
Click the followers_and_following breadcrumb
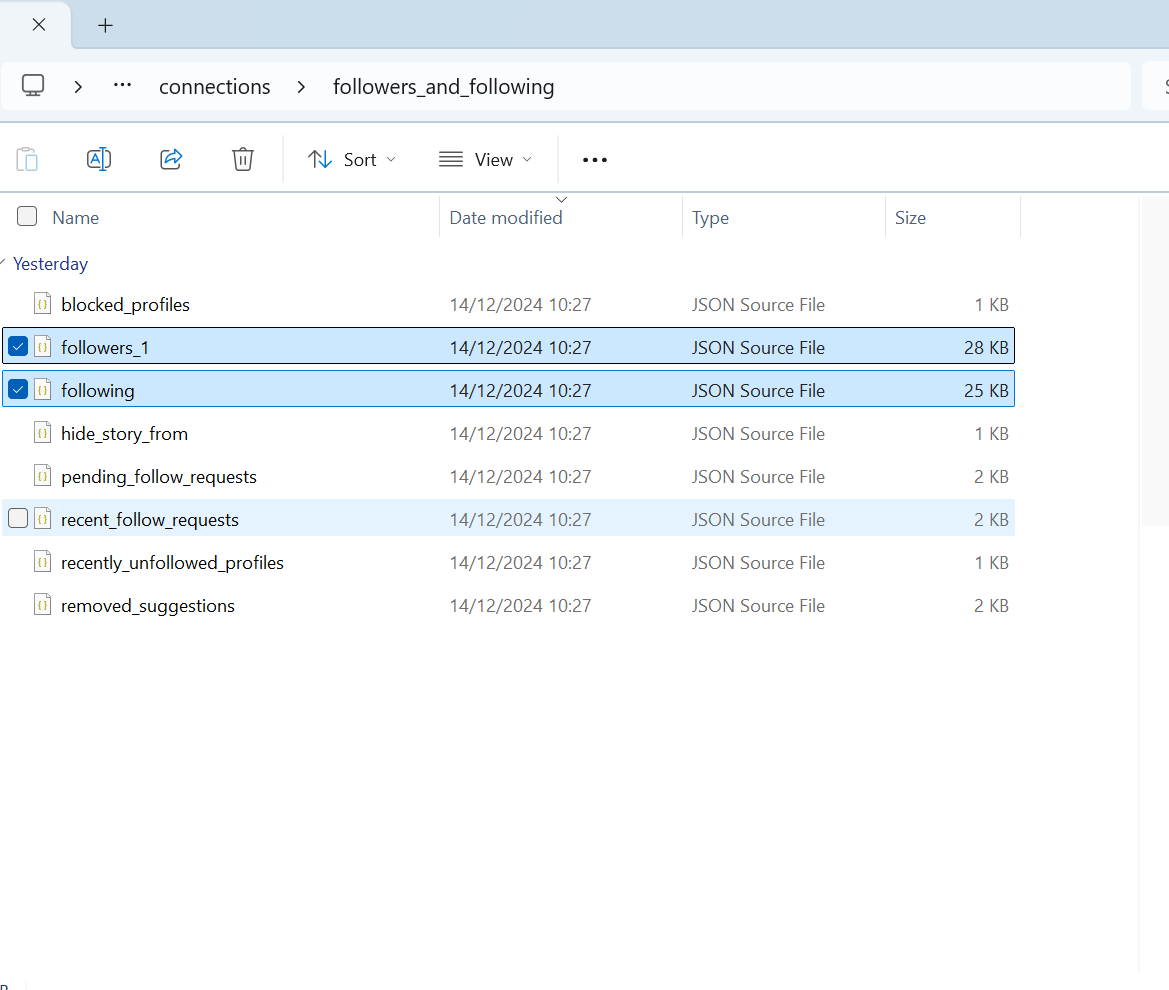444,86
